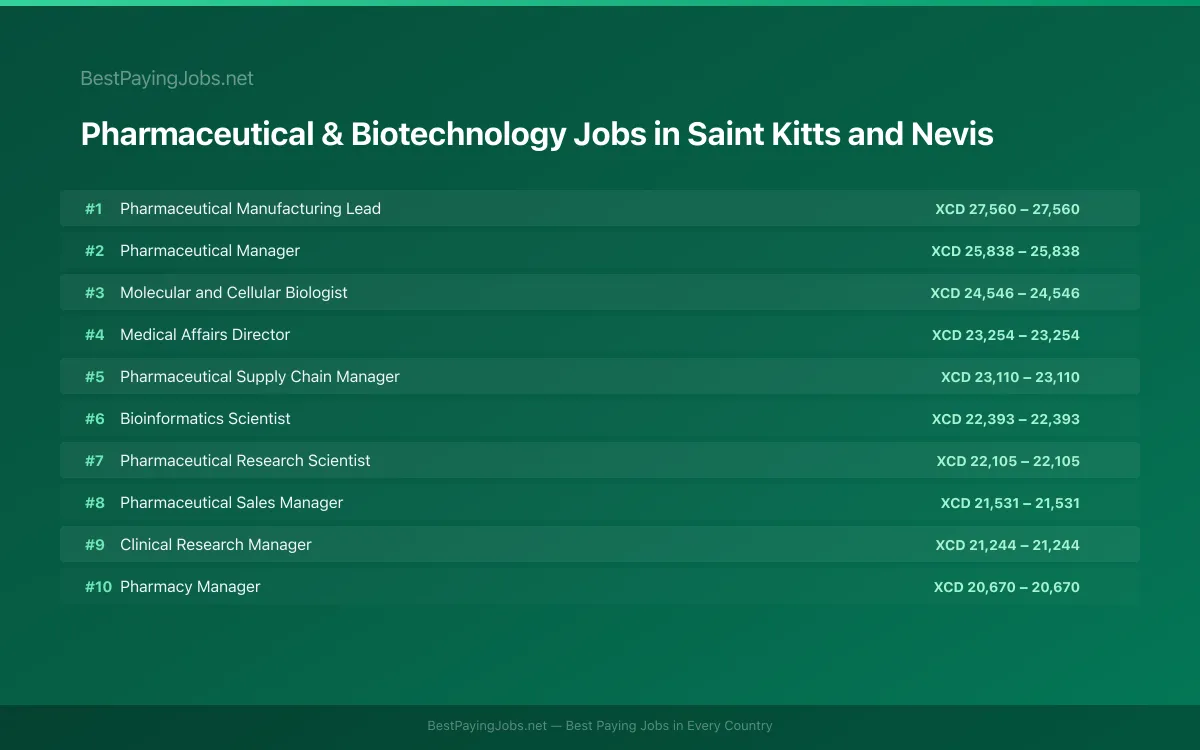
Task: Click rank number #4
Action: (94, 335)
